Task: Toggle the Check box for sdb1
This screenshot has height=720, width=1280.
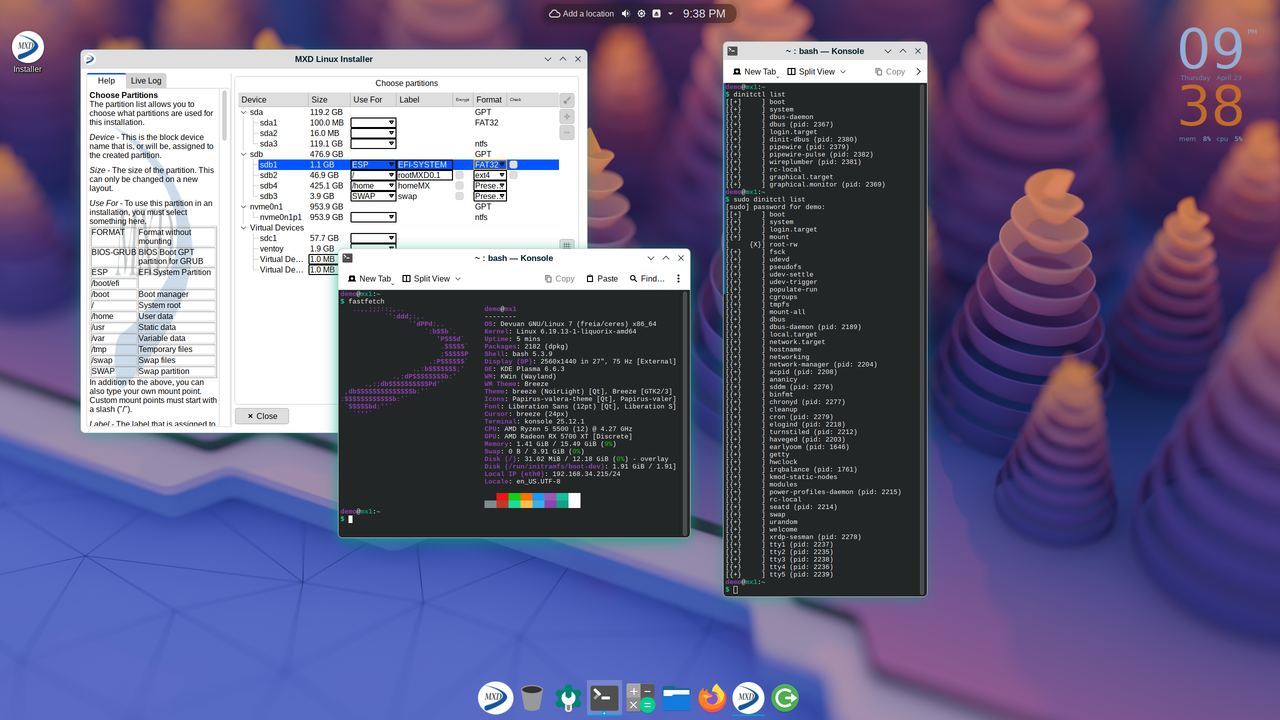Action: click(513, 165)
